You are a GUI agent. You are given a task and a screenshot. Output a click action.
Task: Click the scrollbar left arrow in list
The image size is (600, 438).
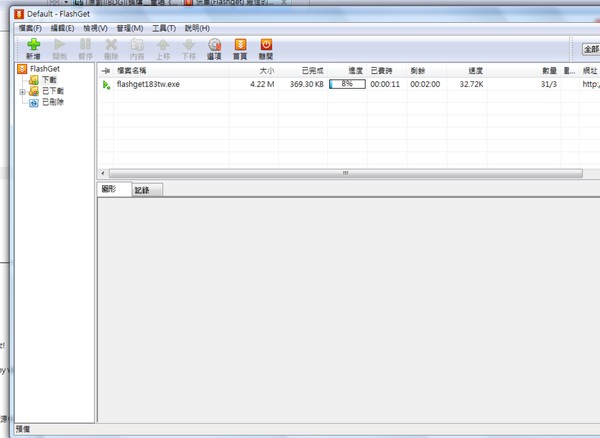click(x=103, y=173)
